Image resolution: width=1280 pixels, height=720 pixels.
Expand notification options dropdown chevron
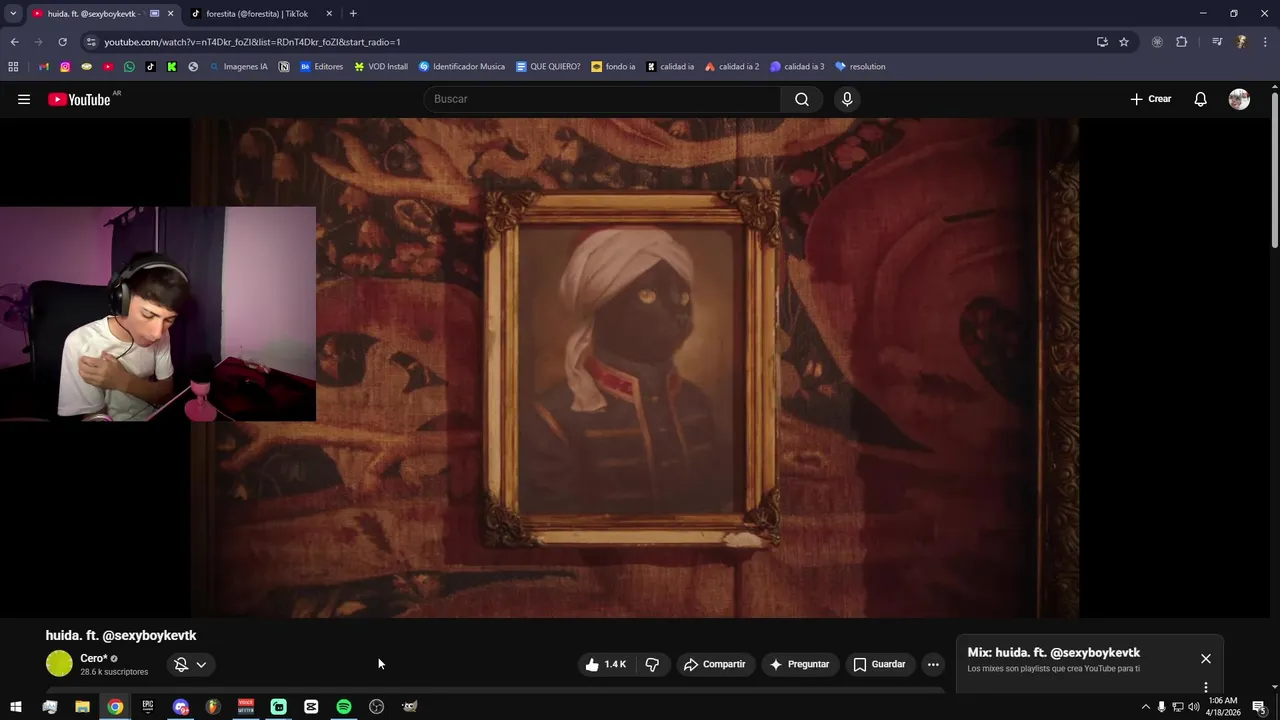click(x=201, y=664)
